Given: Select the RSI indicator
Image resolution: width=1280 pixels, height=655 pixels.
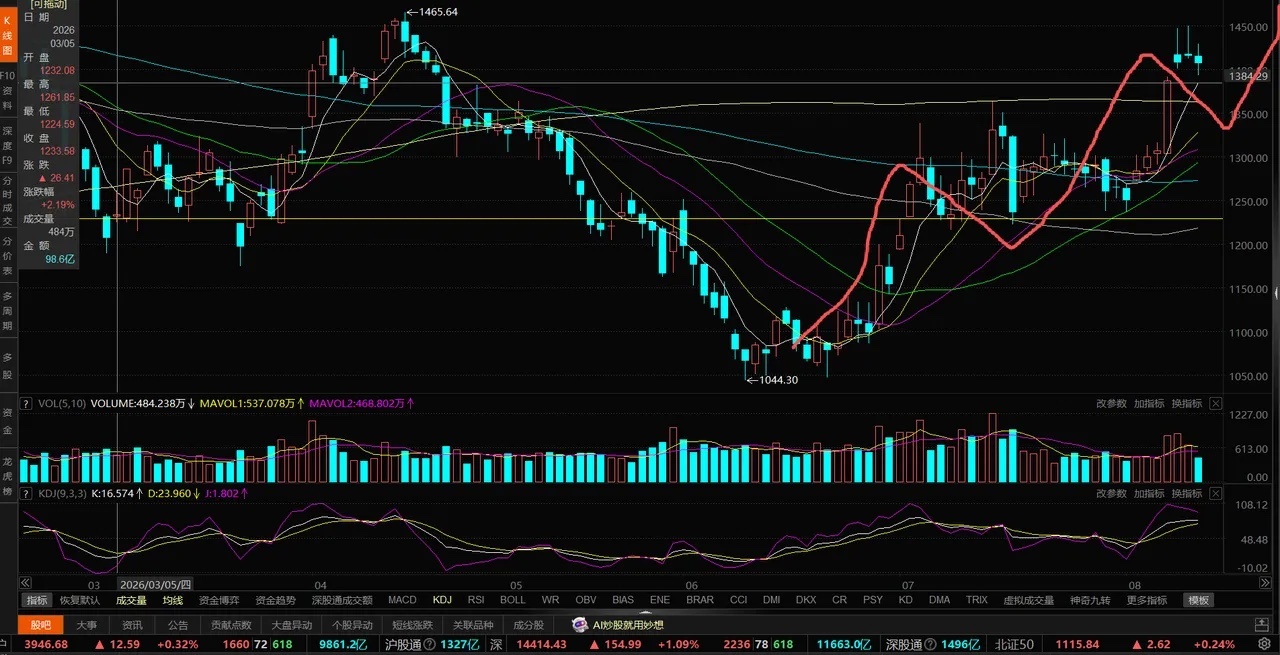Looking at the screenshot, I should 476,600.
